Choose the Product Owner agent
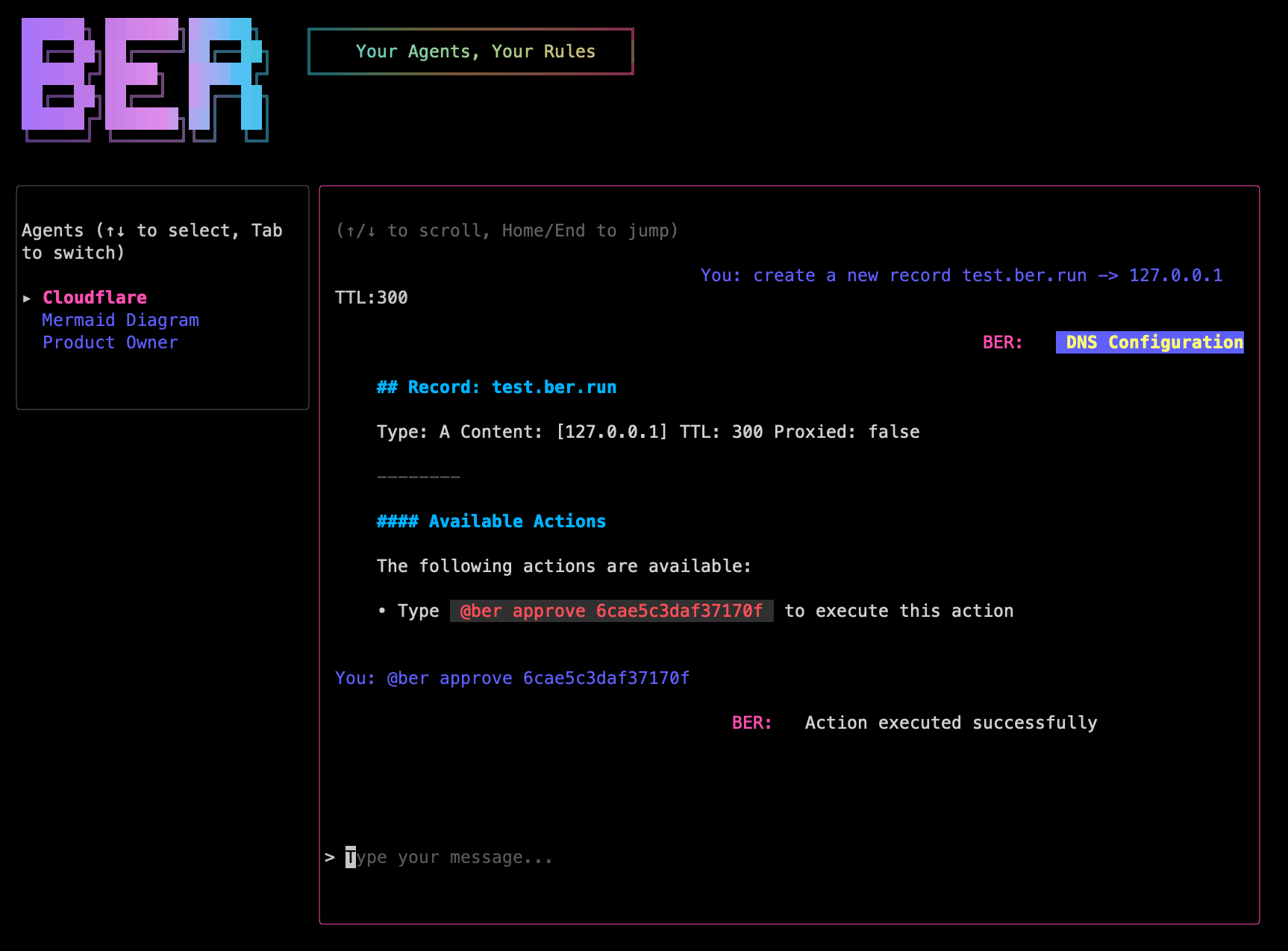Viewport: 1288px width, 951px height. (x=110, y=342)
